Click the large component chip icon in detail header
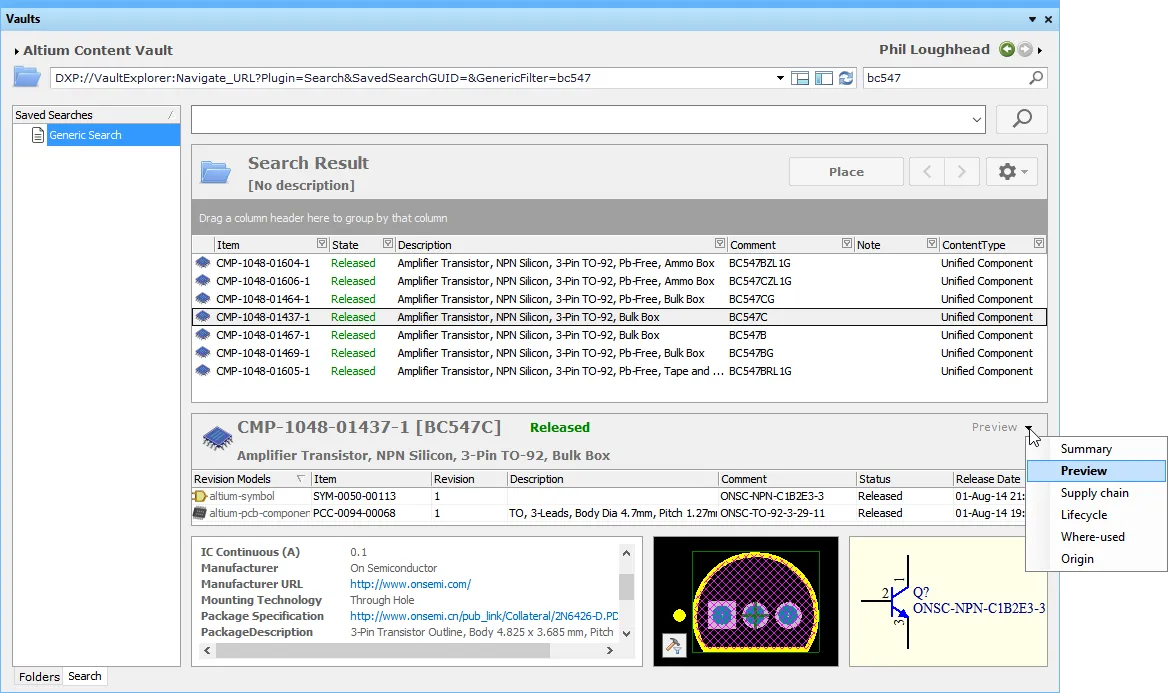This screenshot has height=693, width=1168. tap(218, 438)
